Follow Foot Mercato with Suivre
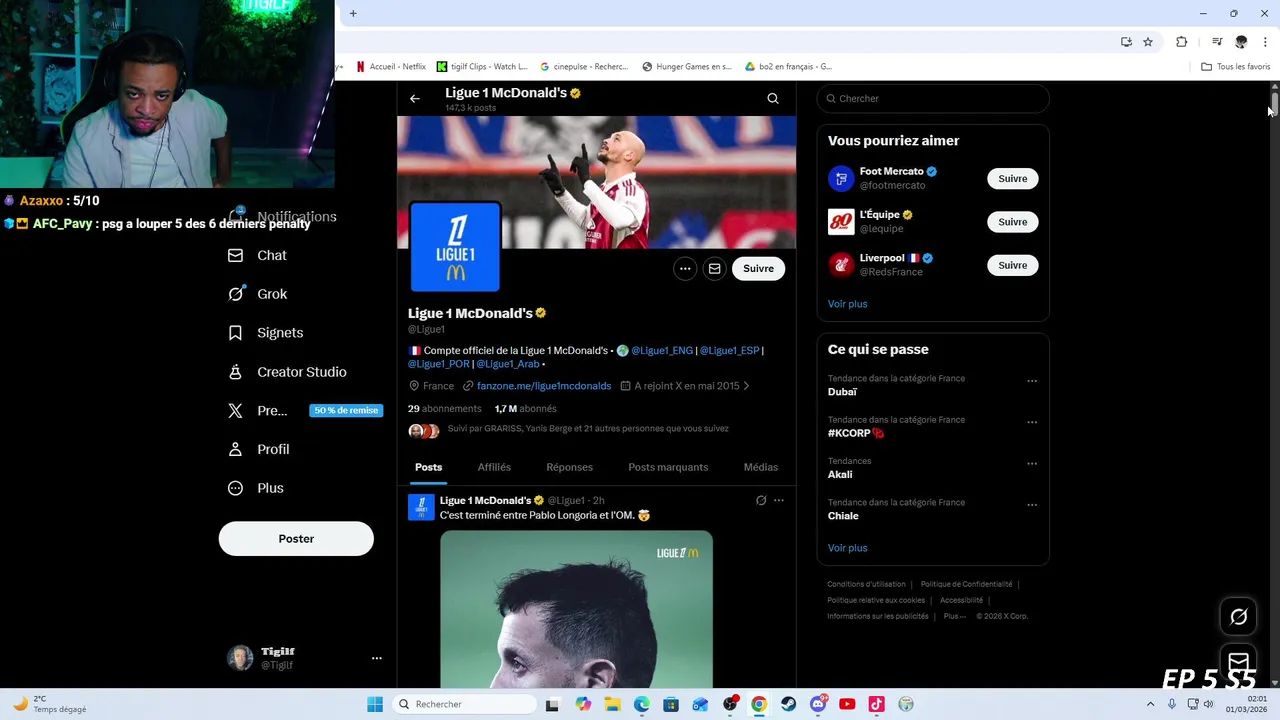Viewport: 1280px width, 720px height. [1012, 179]
